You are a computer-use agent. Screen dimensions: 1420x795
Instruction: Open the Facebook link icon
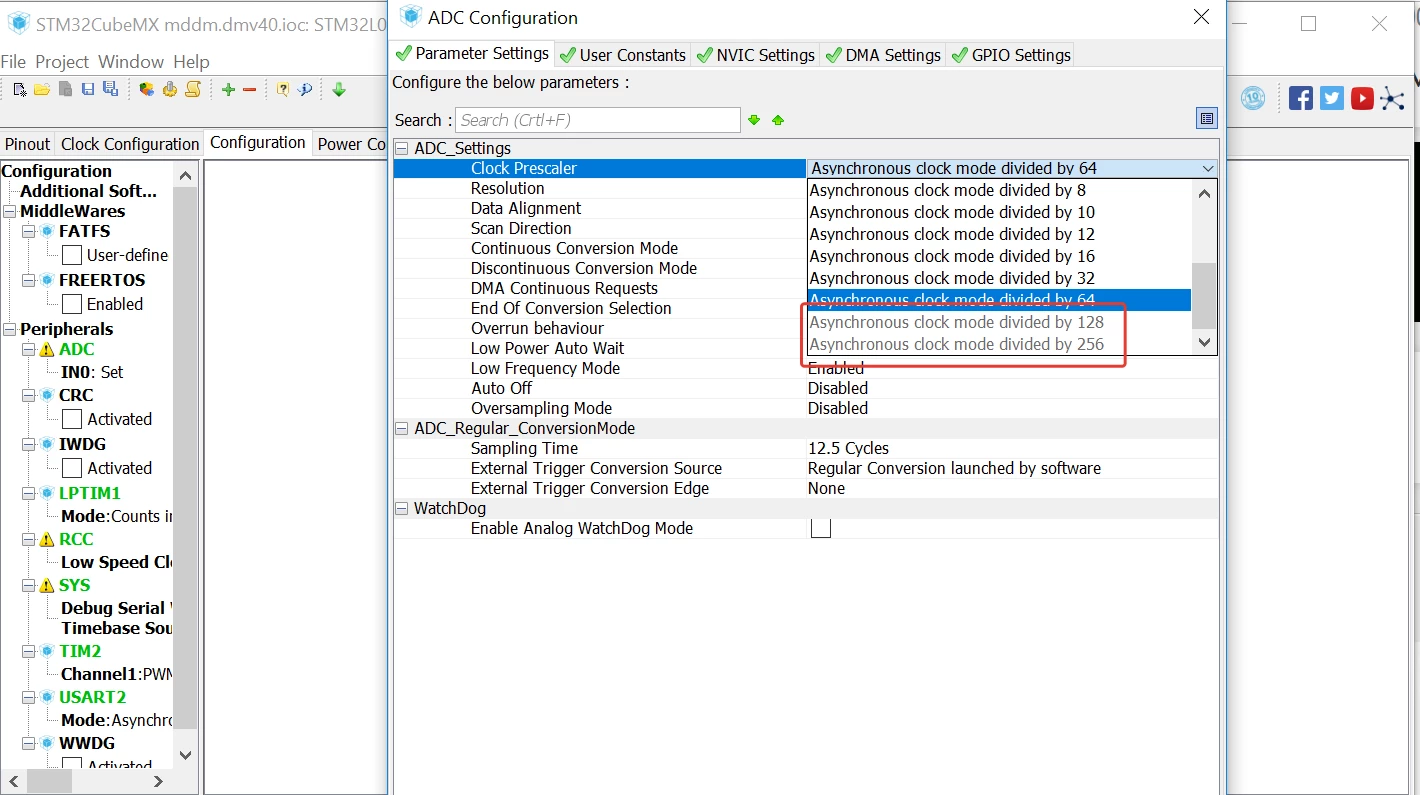click(x=1301, y=98)
